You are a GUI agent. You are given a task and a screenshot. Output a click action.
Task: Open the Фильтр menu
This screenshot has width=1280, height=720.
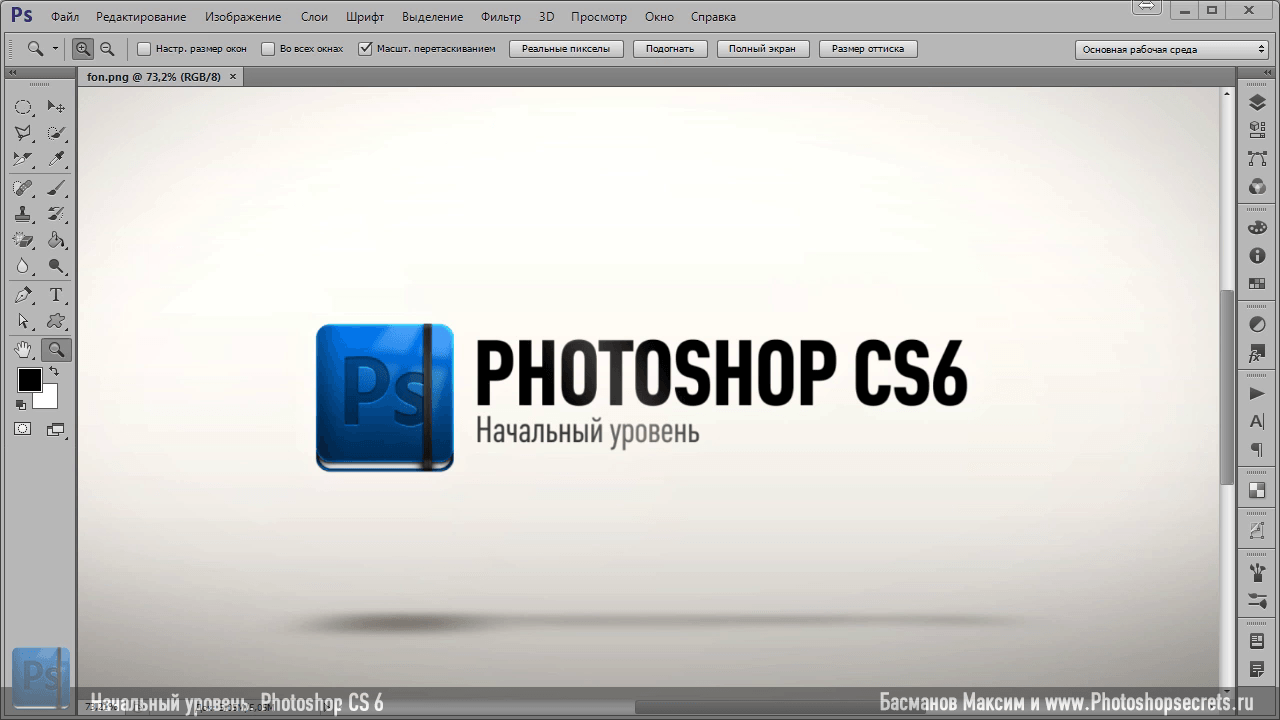pyautogui.click(x=500, y=17)
